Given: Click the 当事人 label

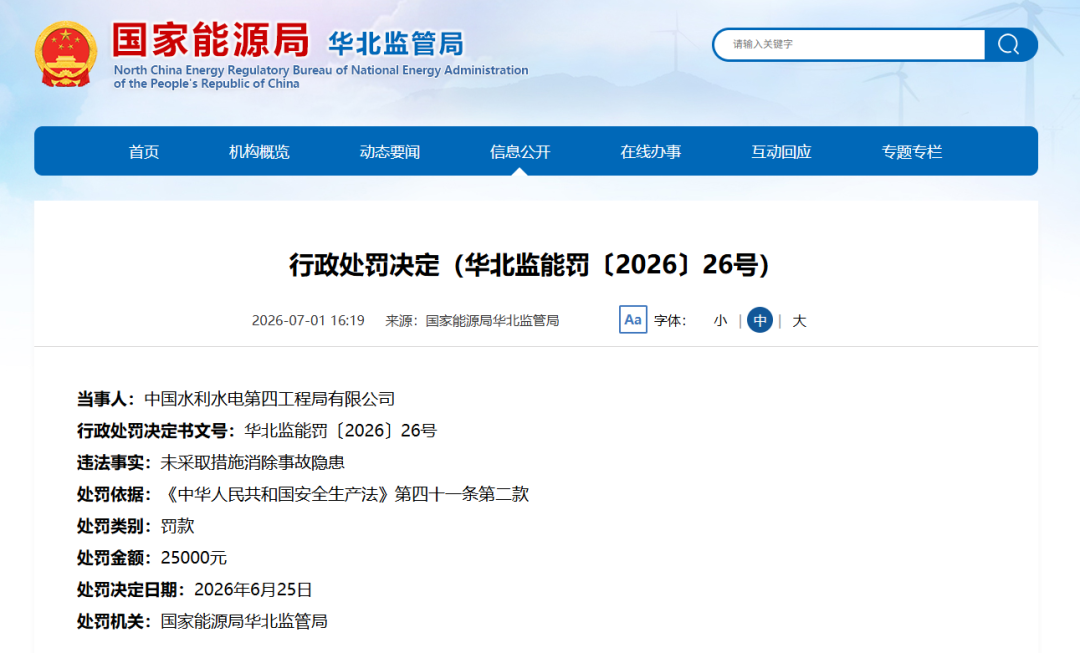Looking at the screenshot, I should 105,399.
